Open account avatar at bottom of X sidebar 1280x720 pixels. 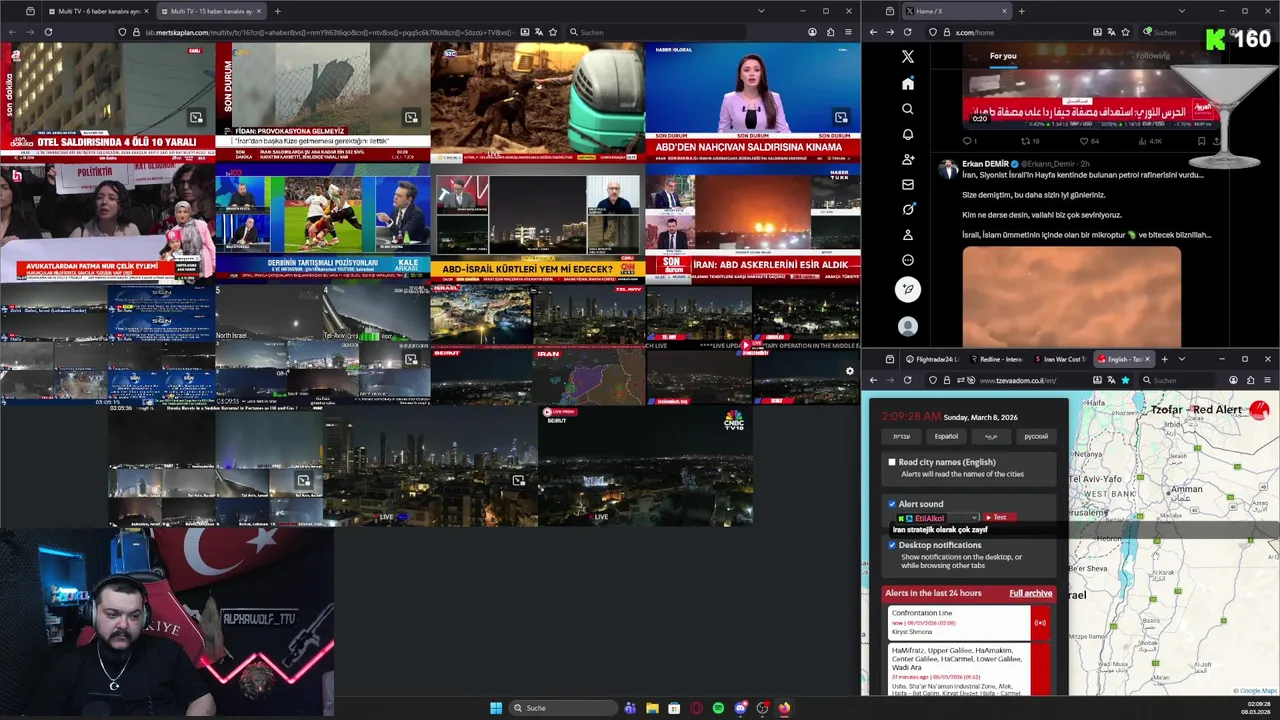click(908, 326)
